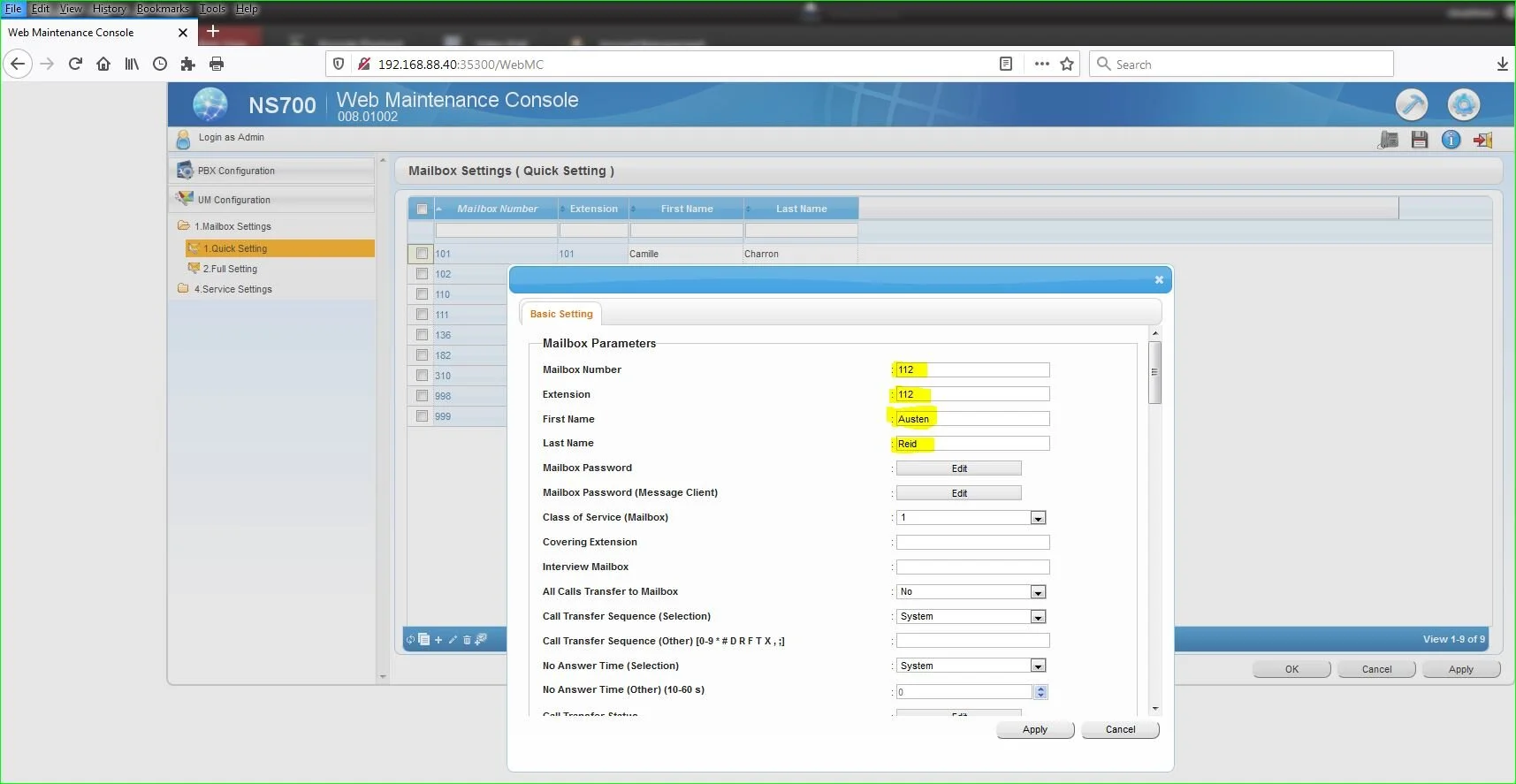Viewport: 1516px width, 784px height.
Task: Add a new mailbox with plus icon
Action: point(438,639)
